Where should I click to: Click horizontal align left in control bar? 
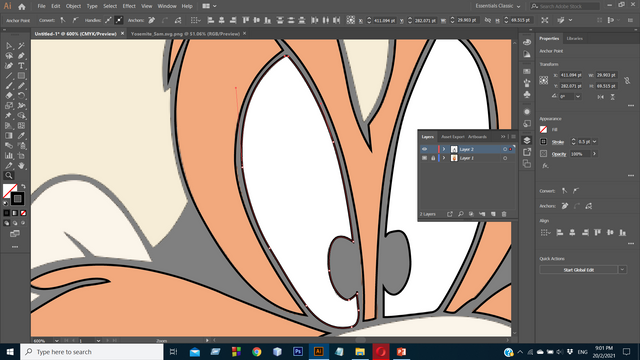click(211, 20)
